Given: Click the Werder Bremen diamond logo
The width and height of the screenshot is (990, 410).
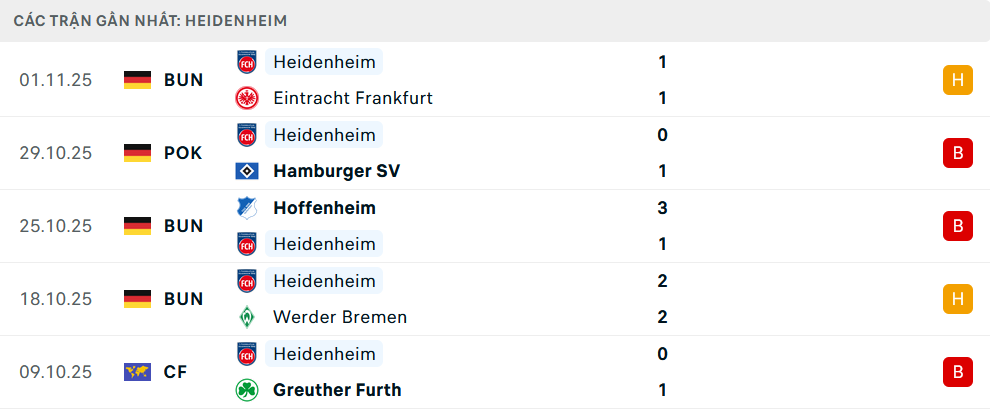Looking at the screenshot, I should pyautogui.click(x=246, y=317).
